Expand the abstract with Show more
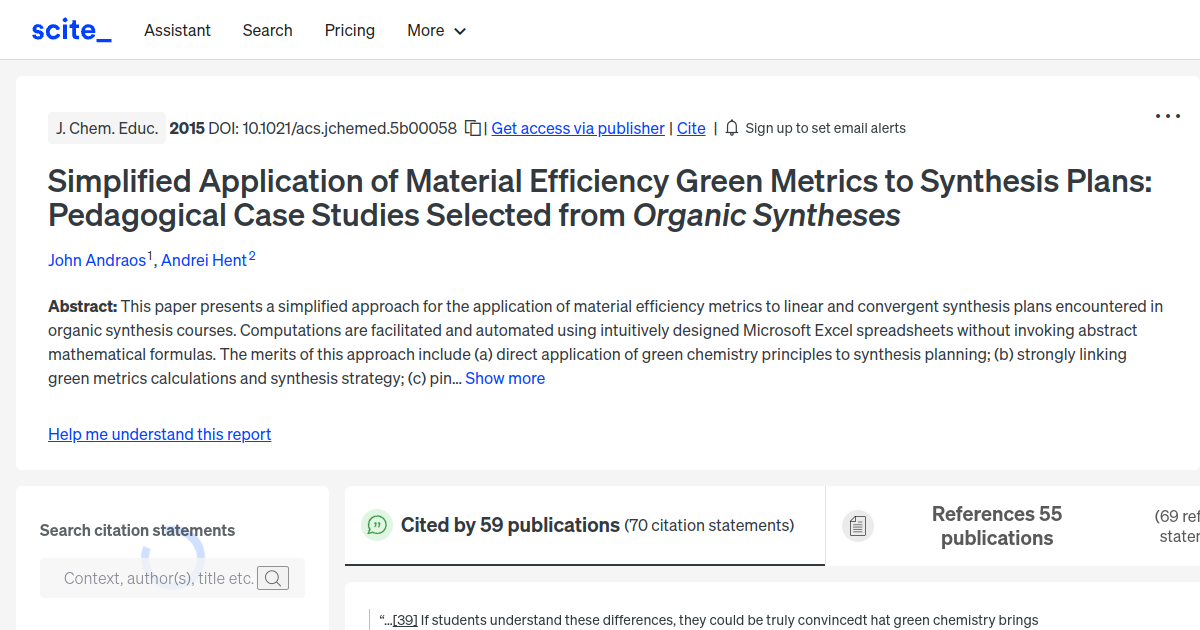The image size is (1200, 630). tap(504, 378)
